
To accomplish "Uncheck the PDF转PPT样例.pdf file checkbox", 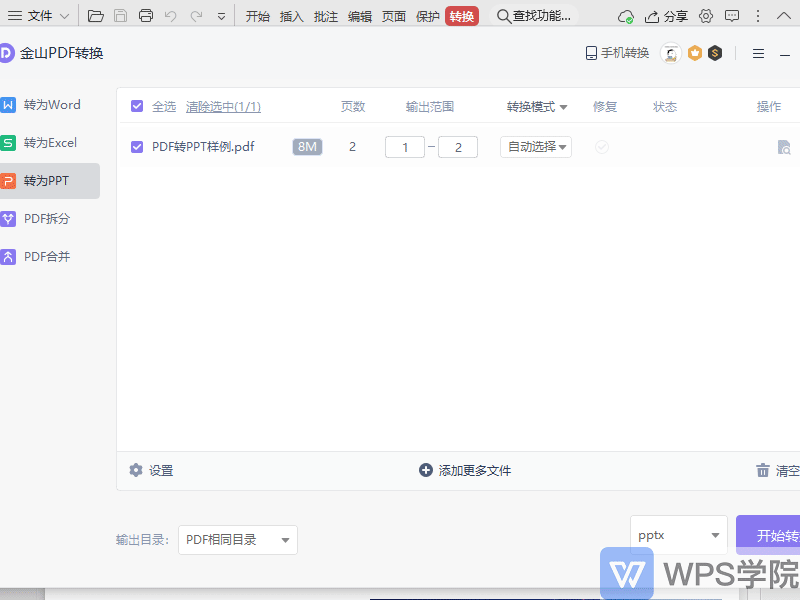I will point(137,147).
